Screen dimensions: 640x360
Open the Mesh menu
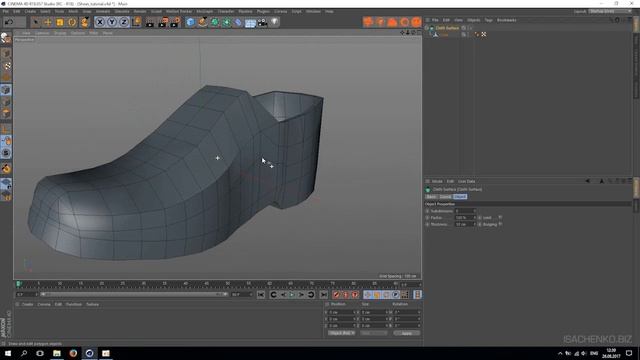coord(73,11)
